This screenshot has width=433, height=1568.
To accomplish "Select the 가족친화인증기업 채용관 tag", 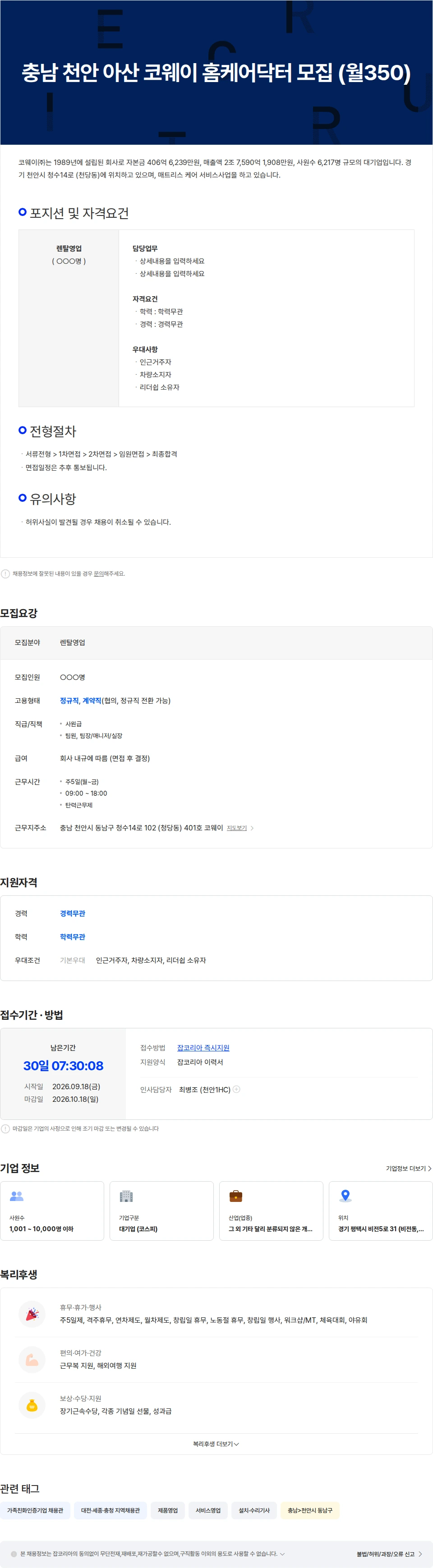I will pyautogui.click(x=35, y=1511).
